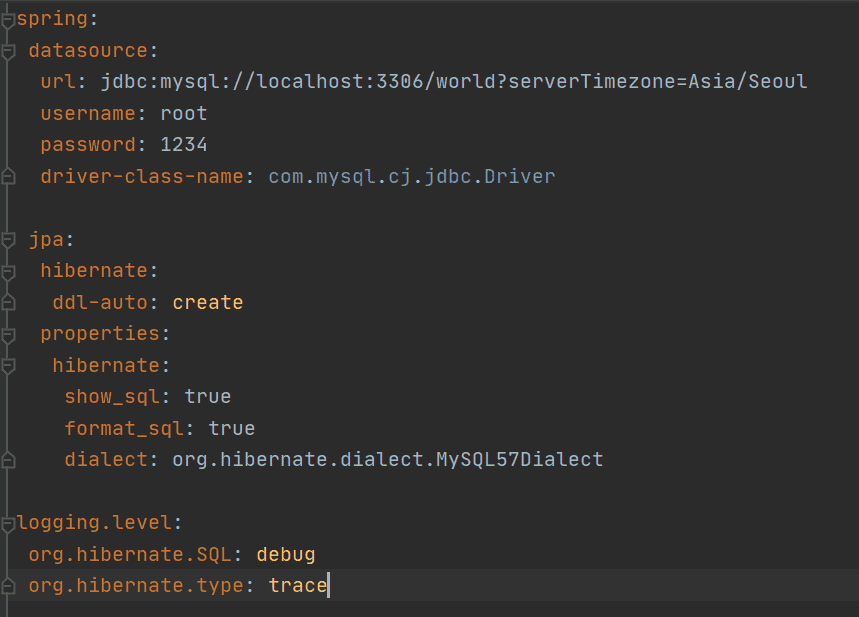The width and height of the screenshot is (859, 617).
Task: Click fold end marker beside org.hibernate.type
Action: [x=8, y=585]
